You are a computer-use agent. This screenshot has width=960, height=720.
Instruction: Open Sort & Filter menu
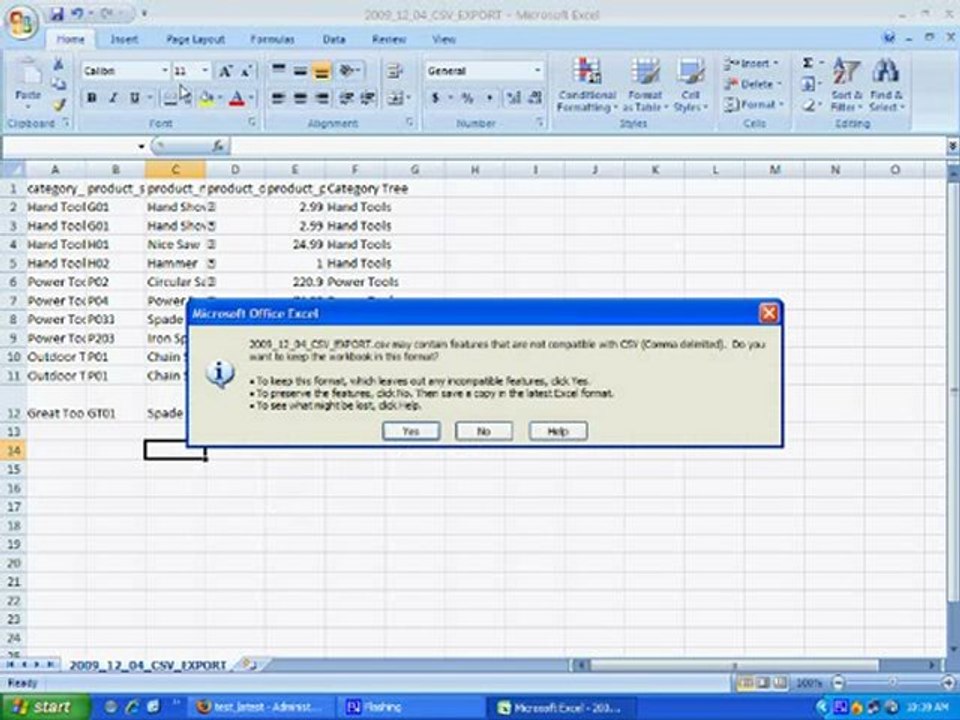point(846,84)
